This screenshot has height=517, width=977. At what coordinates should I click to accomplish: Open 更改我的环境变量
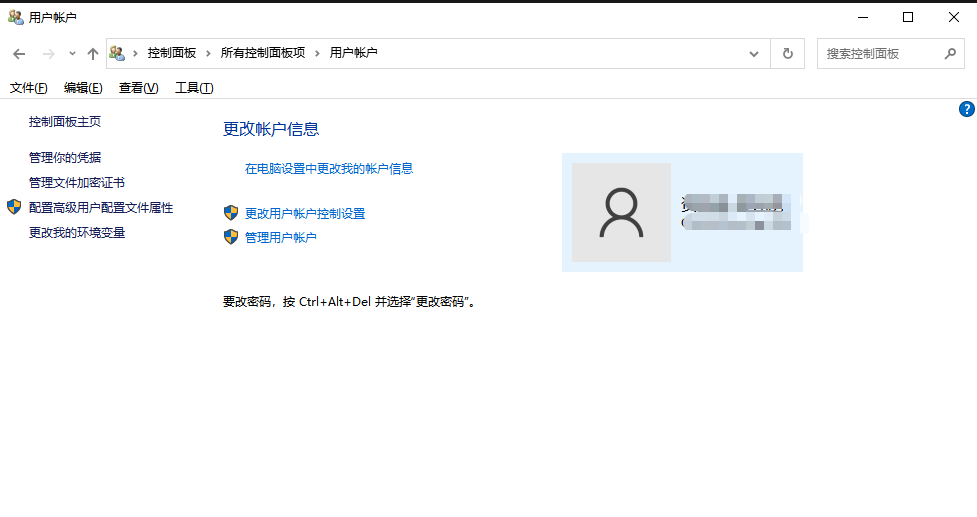77,232
